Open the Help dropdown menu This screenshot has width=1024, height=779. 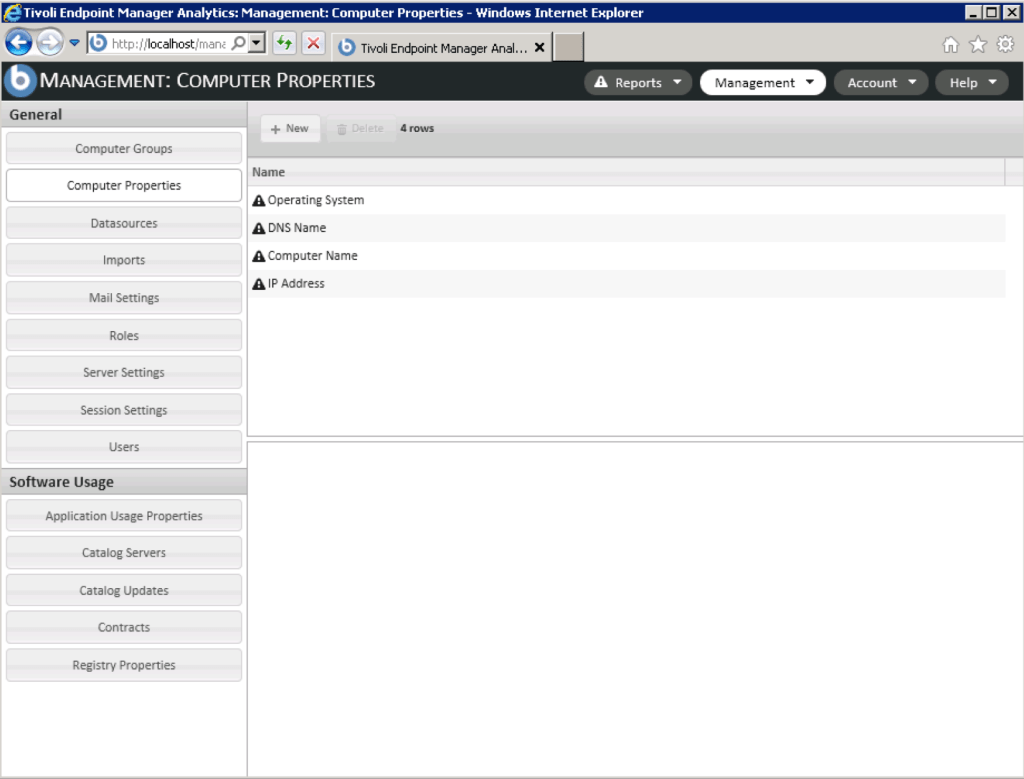[x=972, y=83]
